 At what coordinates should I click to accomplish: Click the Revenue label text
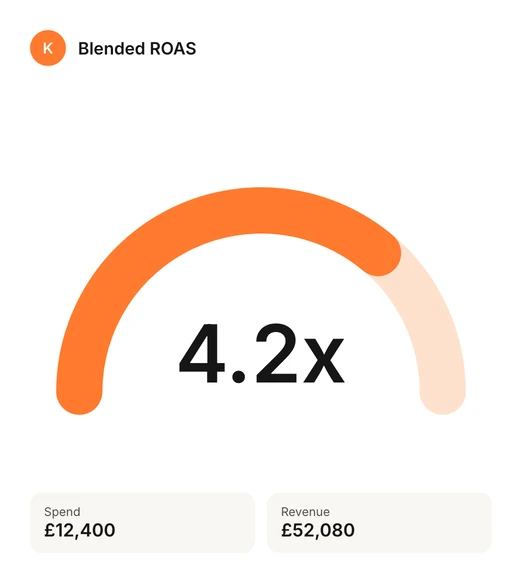pyautogui.click(x=305, y=512)
